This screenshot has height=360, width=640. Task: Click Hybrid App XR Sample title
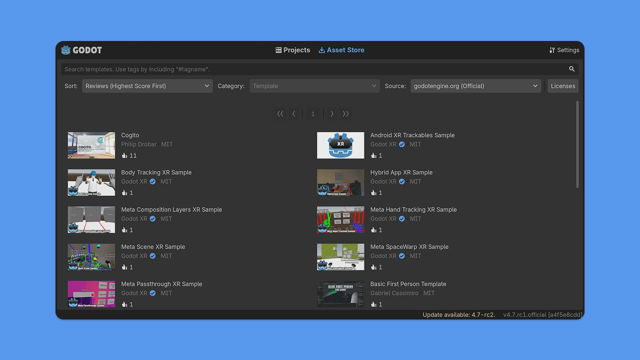point(401,172)
